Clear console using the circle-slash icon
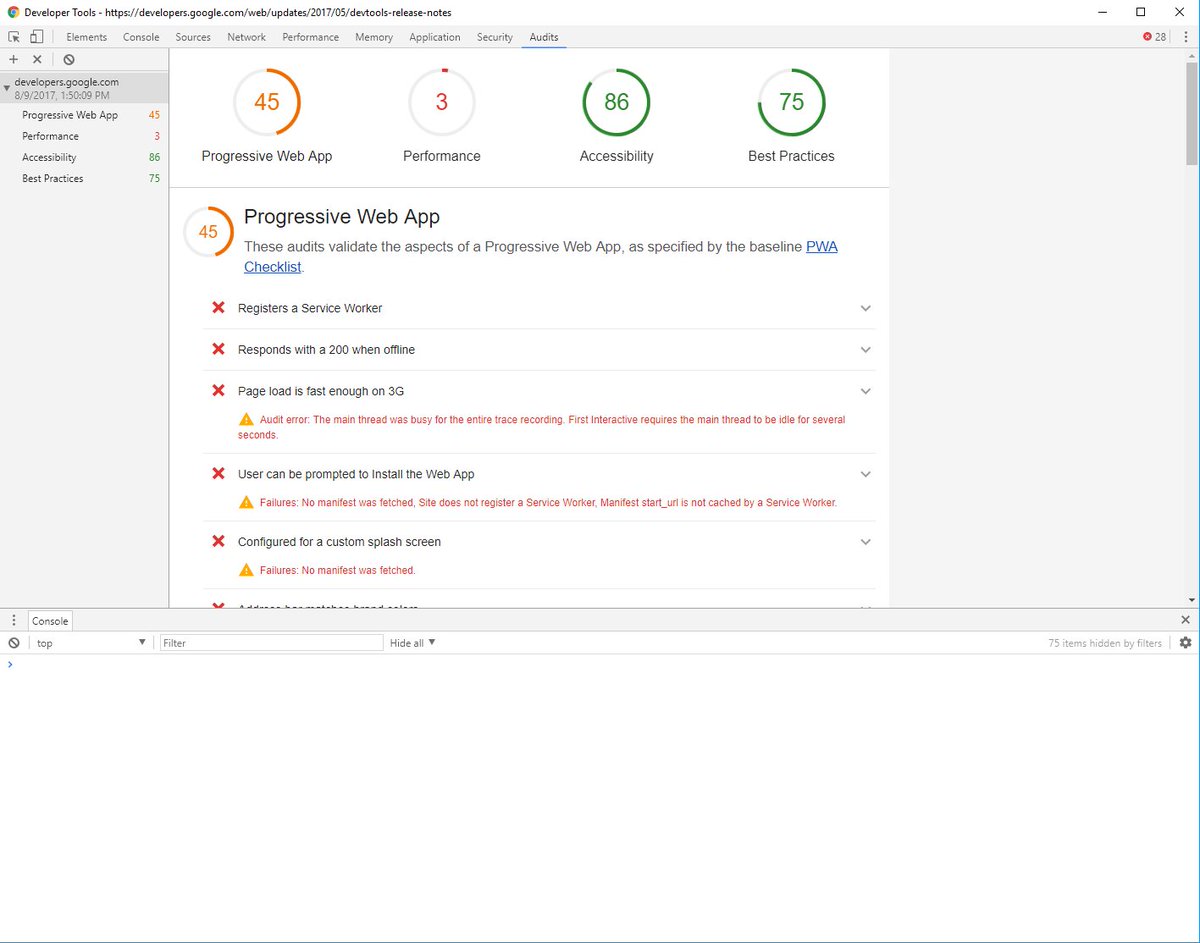This screenshot has width=1200, height=943. (x=14, y=643)
